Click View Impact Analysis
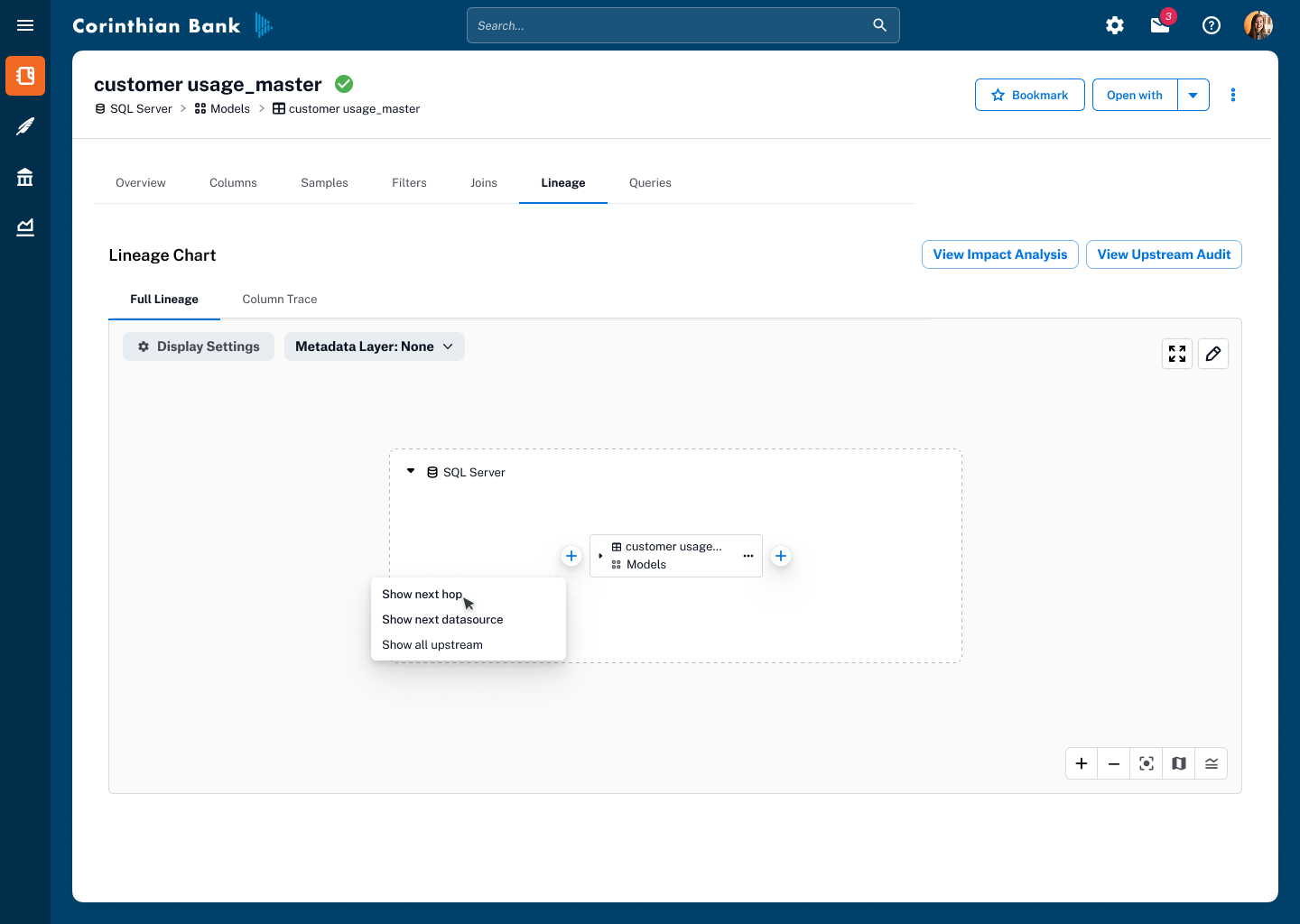The image size is (1300, 924). pos(1000,254)
